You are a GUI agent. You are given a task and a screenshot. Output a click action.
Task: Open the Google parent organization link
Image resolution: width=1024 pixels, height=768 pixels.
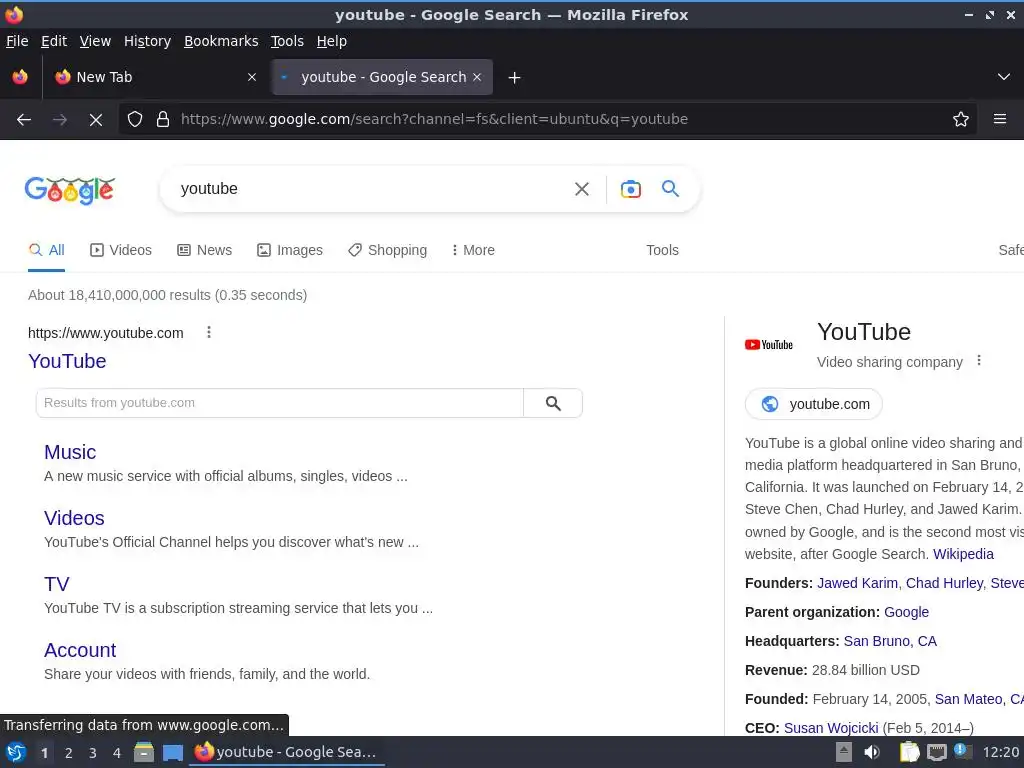(906, 612)
